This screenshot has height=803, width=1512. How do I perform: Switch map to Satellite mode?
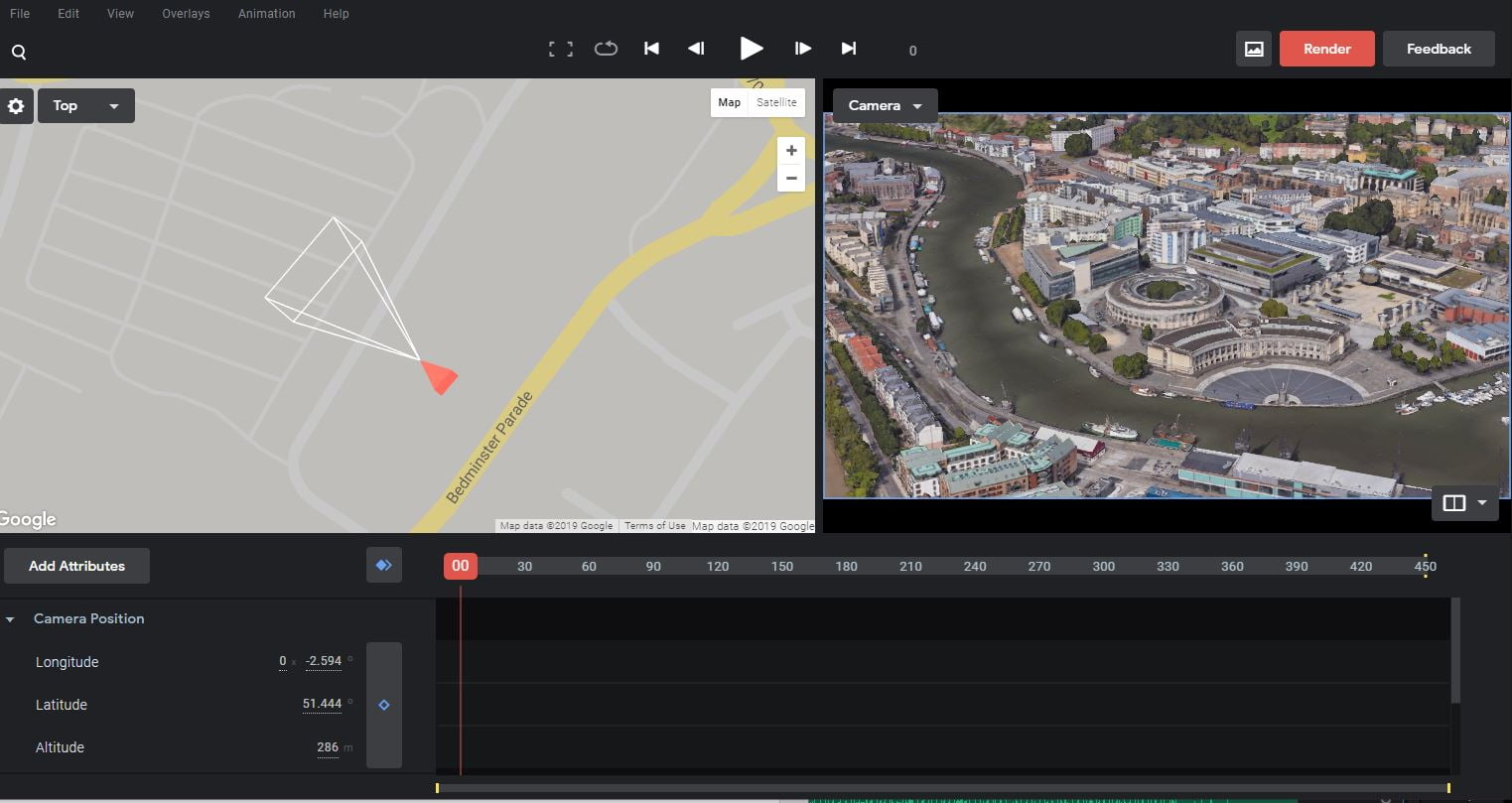[x=776, y=102]
